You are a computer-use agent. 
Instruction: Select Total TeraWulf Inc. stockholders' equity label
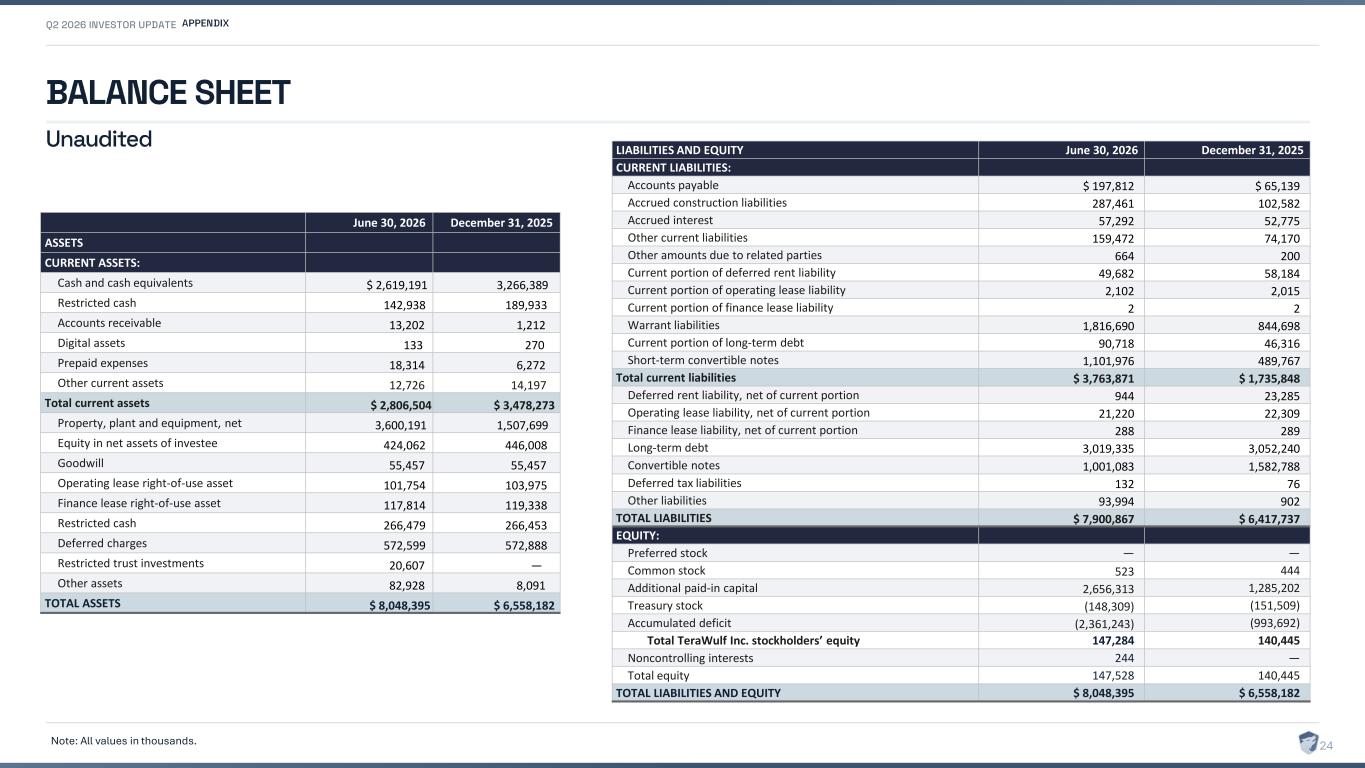[753, 640]
